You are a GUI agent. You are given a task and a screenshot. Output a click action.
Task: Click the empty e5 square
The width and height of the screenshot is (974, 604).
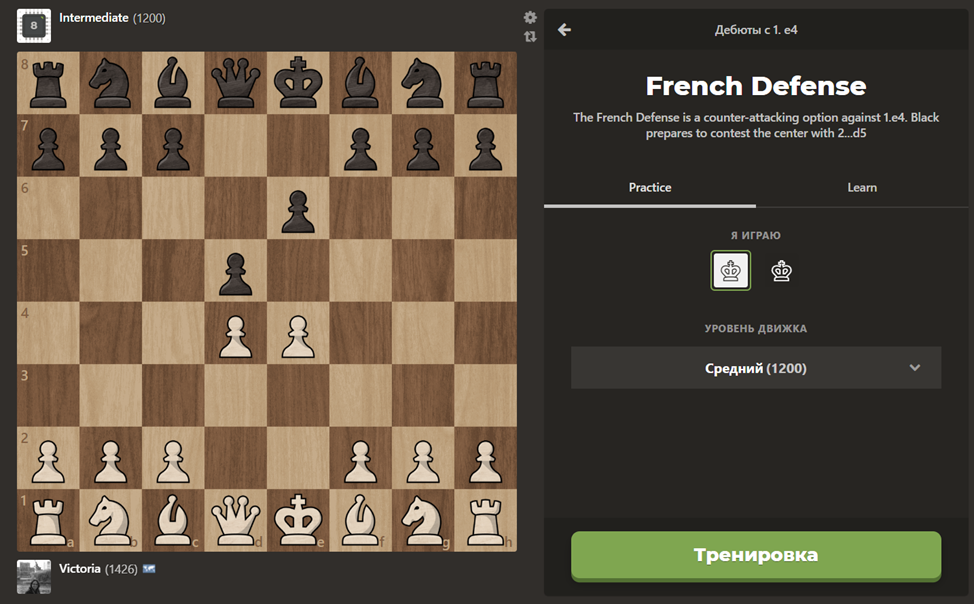pos(298,270)
